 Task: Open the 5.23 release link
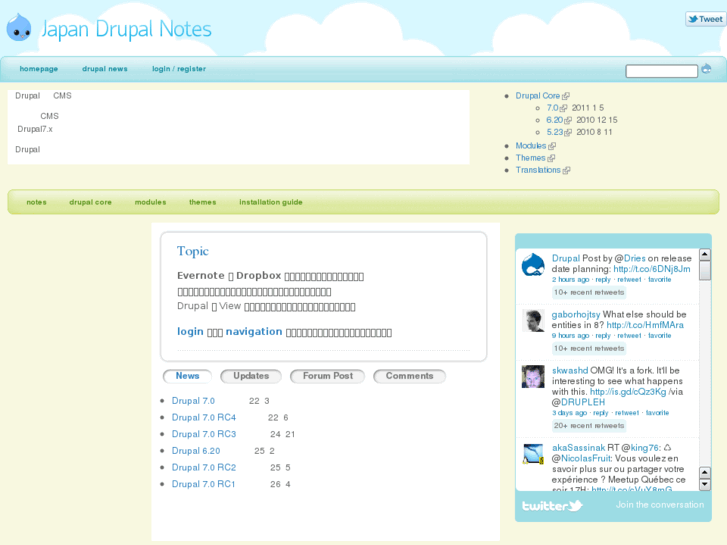click(x=555, y=132)
